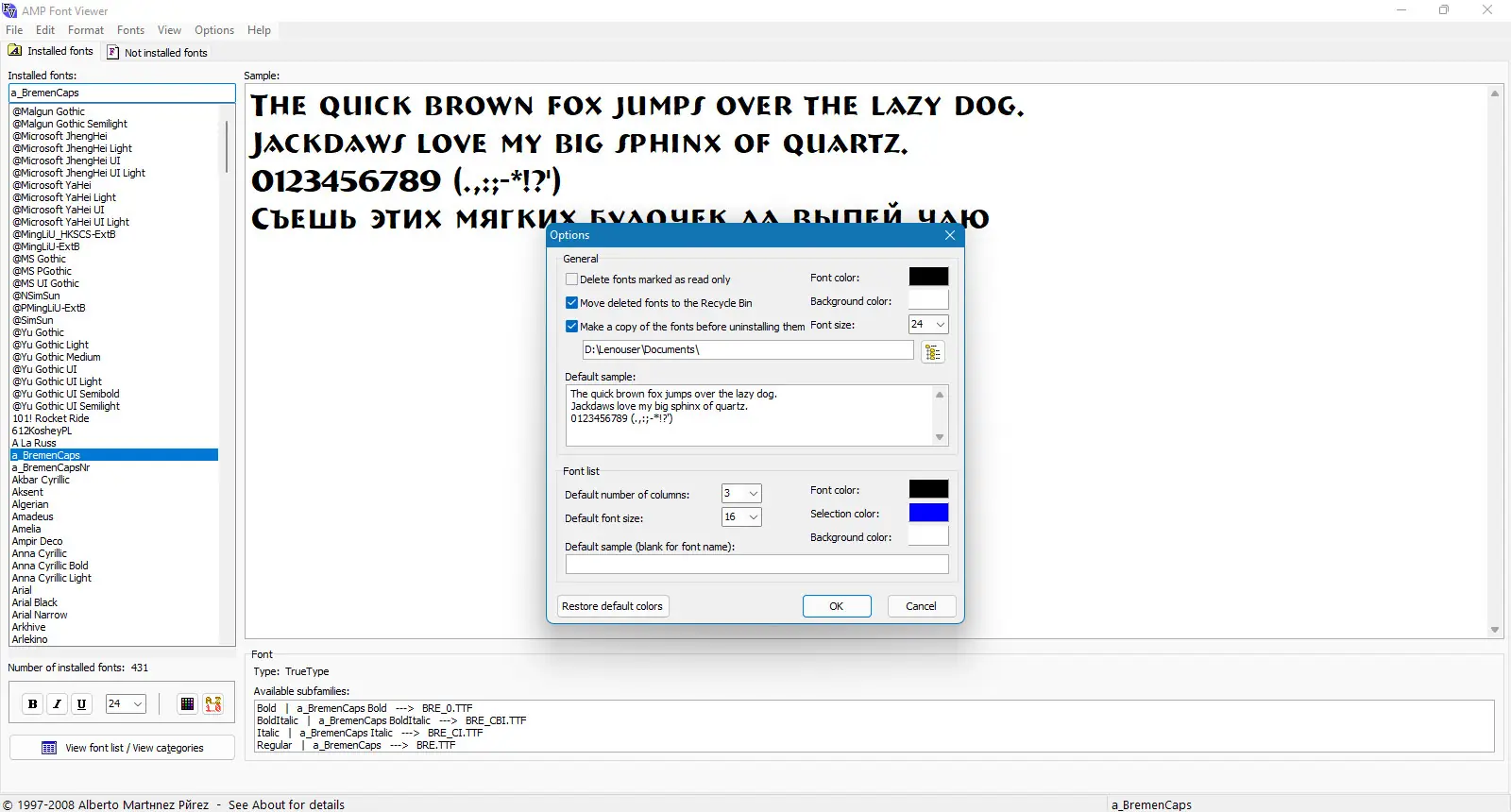
Task: Click the font name box above the installed list
Action: 122,93
